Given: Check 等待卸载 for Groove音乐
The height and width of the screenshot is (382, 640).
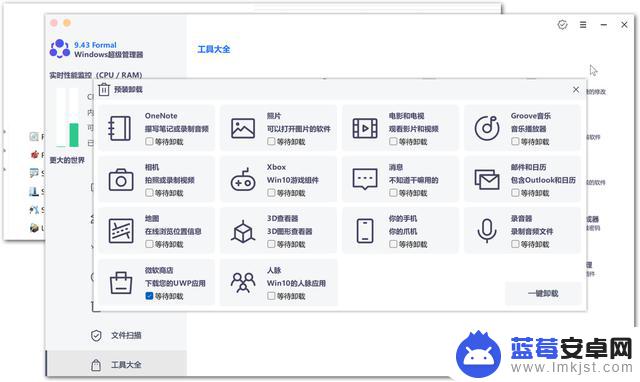Looking at the screenshot, I should coord(515,142).
